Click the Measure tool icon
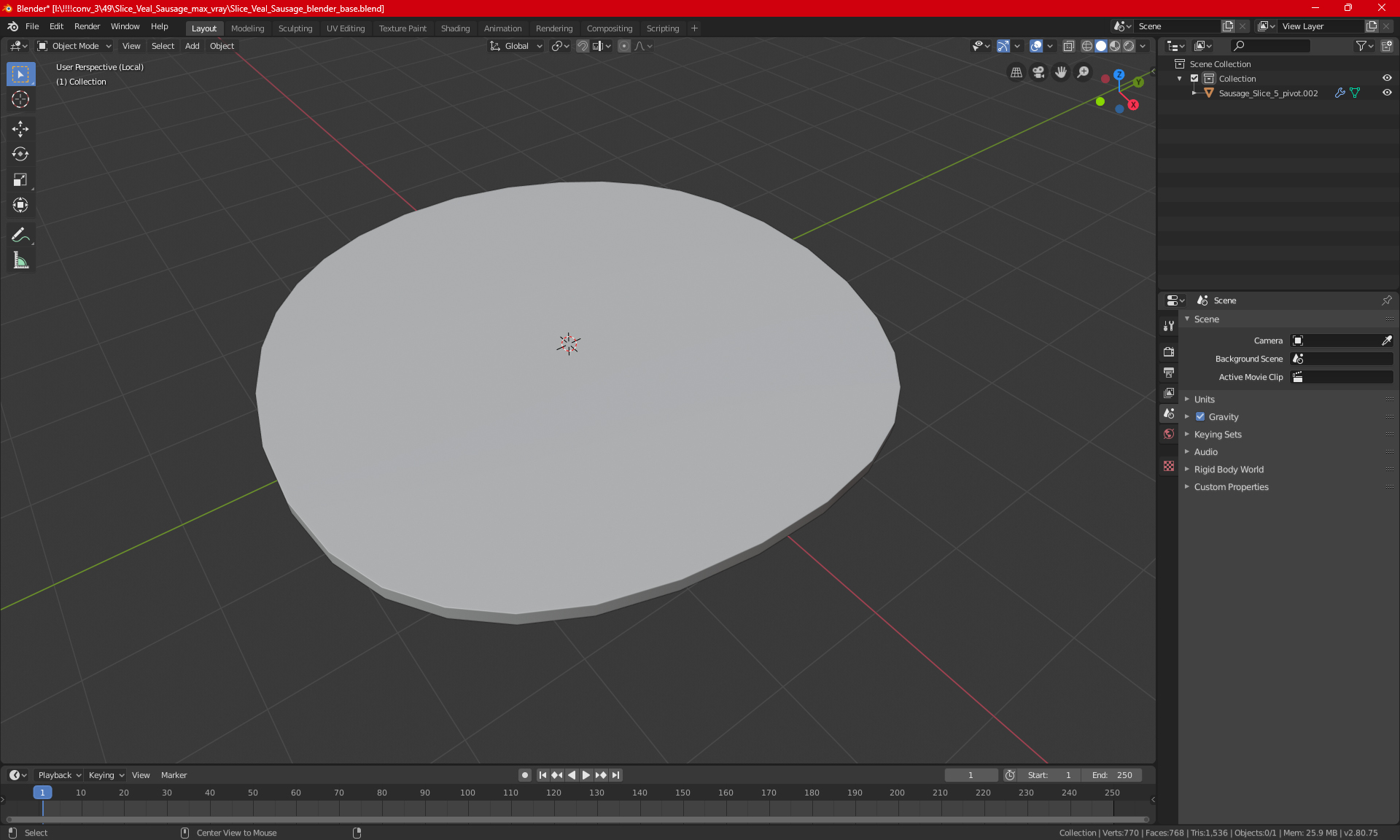 pyautogui.click(x=20, y=261)
